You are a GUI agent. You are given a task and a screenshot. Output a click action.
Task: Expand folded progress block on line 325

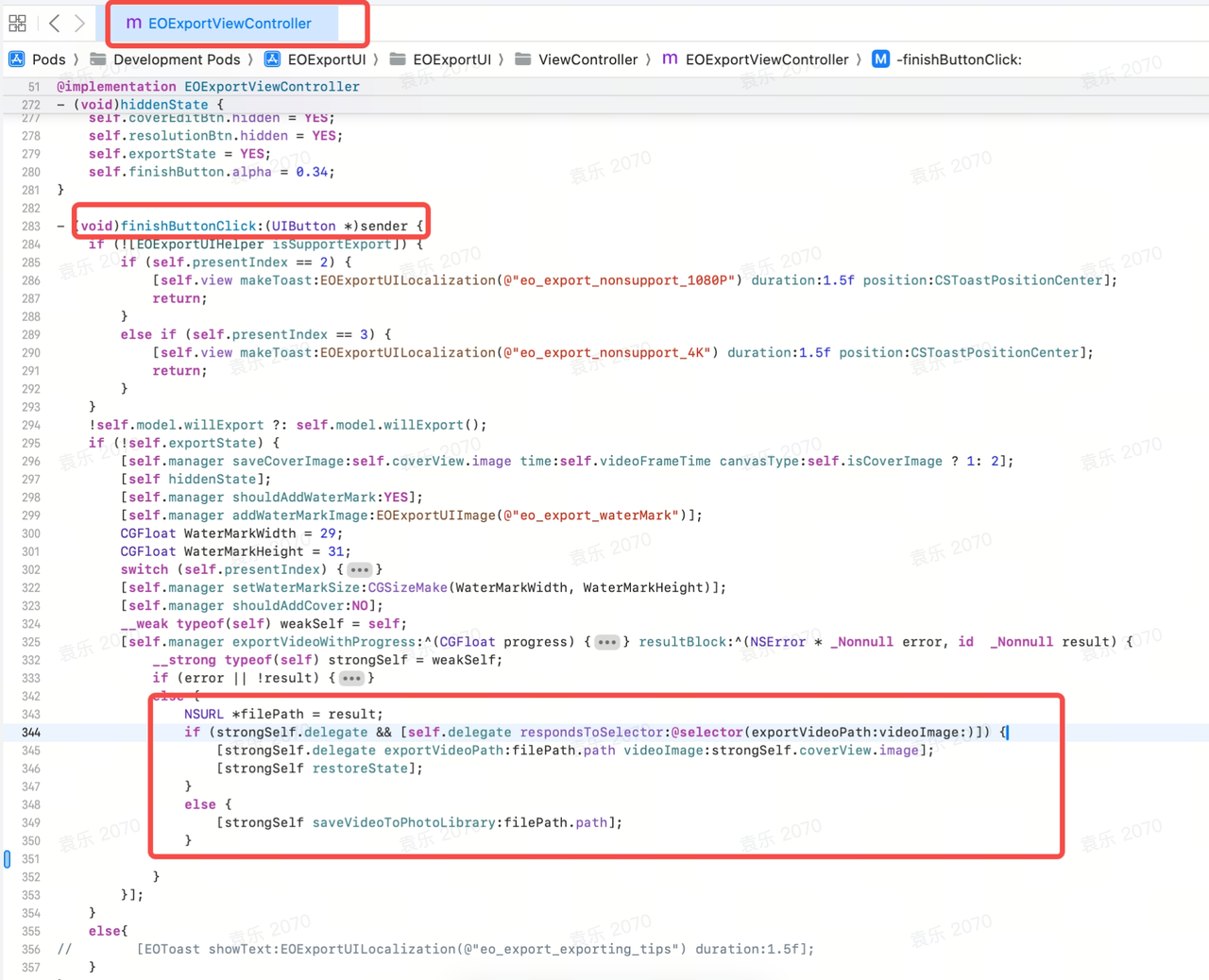(x=606, y=642)
